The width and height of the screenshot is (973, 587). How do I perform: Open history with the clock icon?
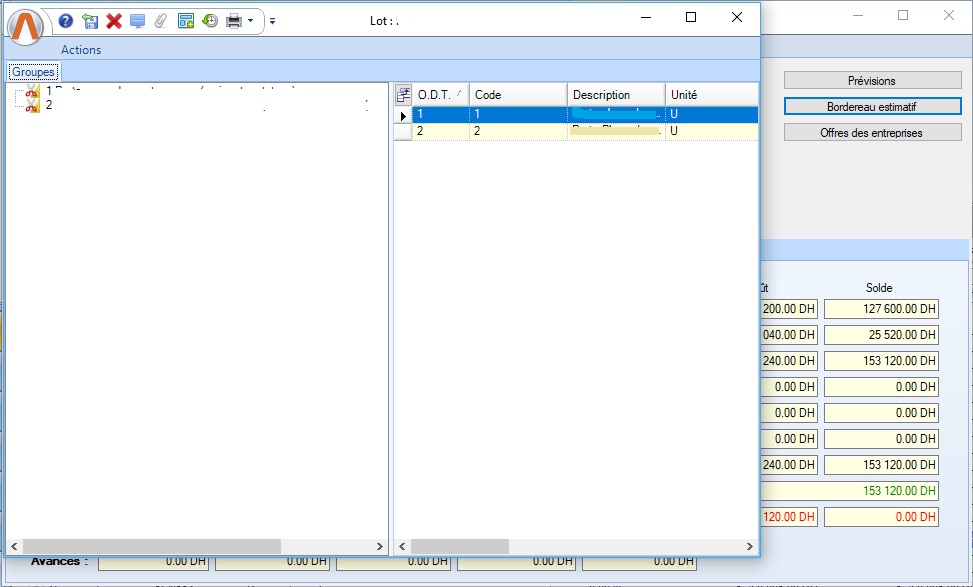pos(209,20)
